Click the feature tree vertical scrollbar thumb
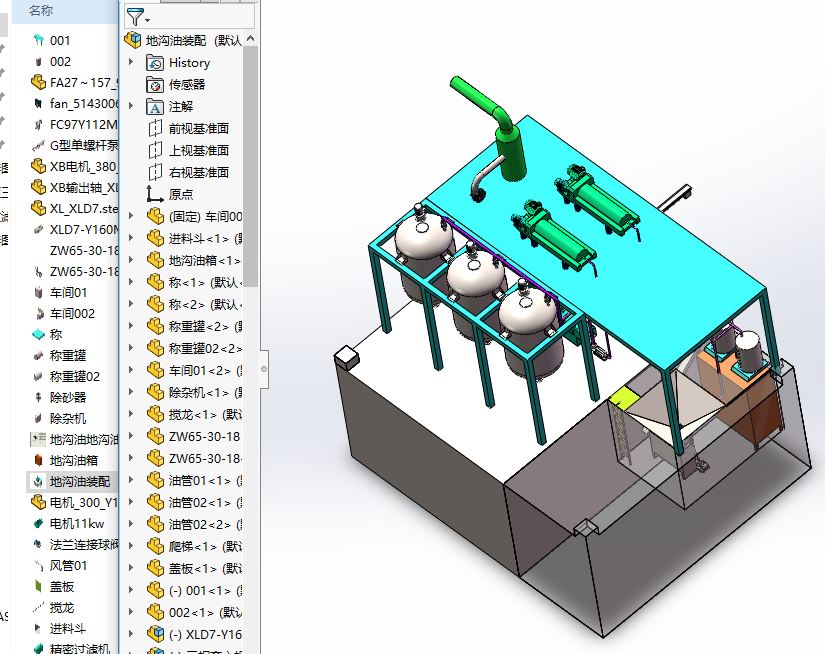The height and width of the screenshot is (654, 825). point(250,166)
